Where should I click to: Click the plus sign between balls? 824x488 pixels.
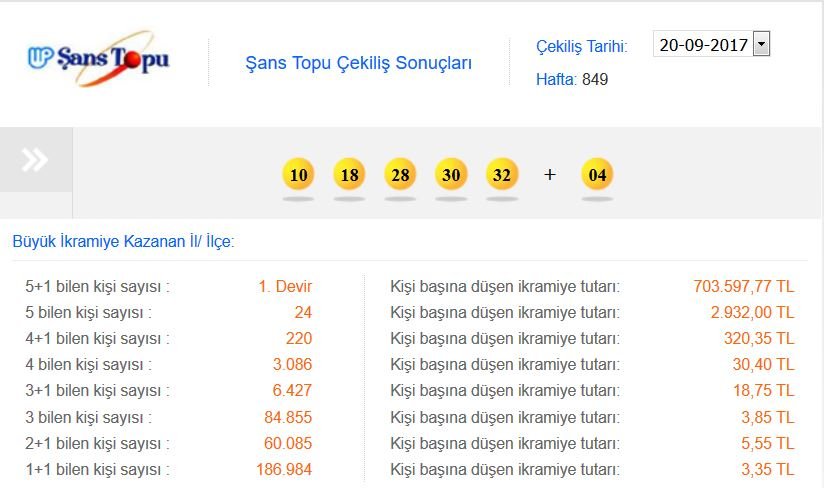point(549,175)
